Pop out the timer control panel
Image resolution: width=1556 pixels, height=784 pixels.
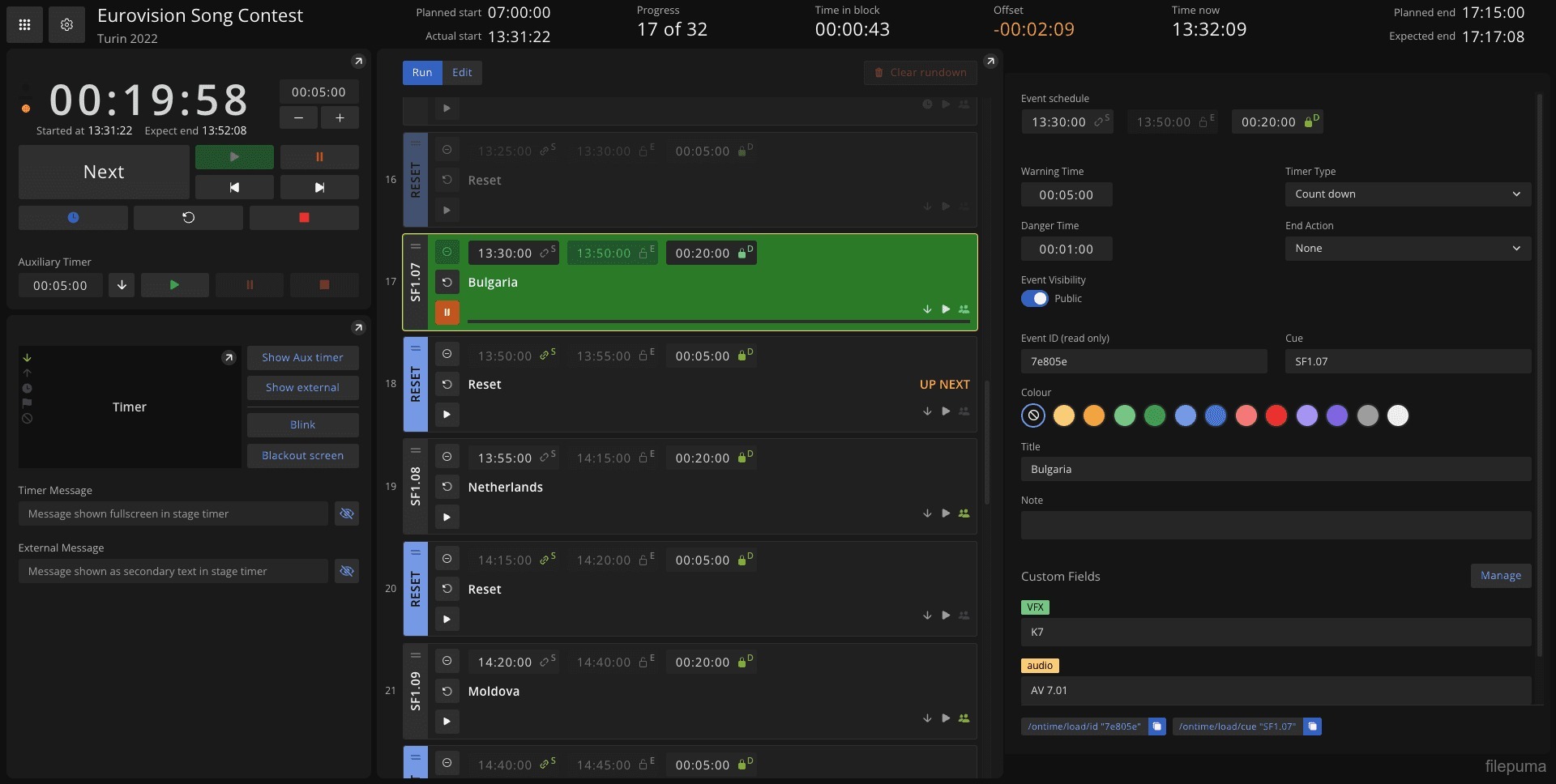tap(358, 62)
